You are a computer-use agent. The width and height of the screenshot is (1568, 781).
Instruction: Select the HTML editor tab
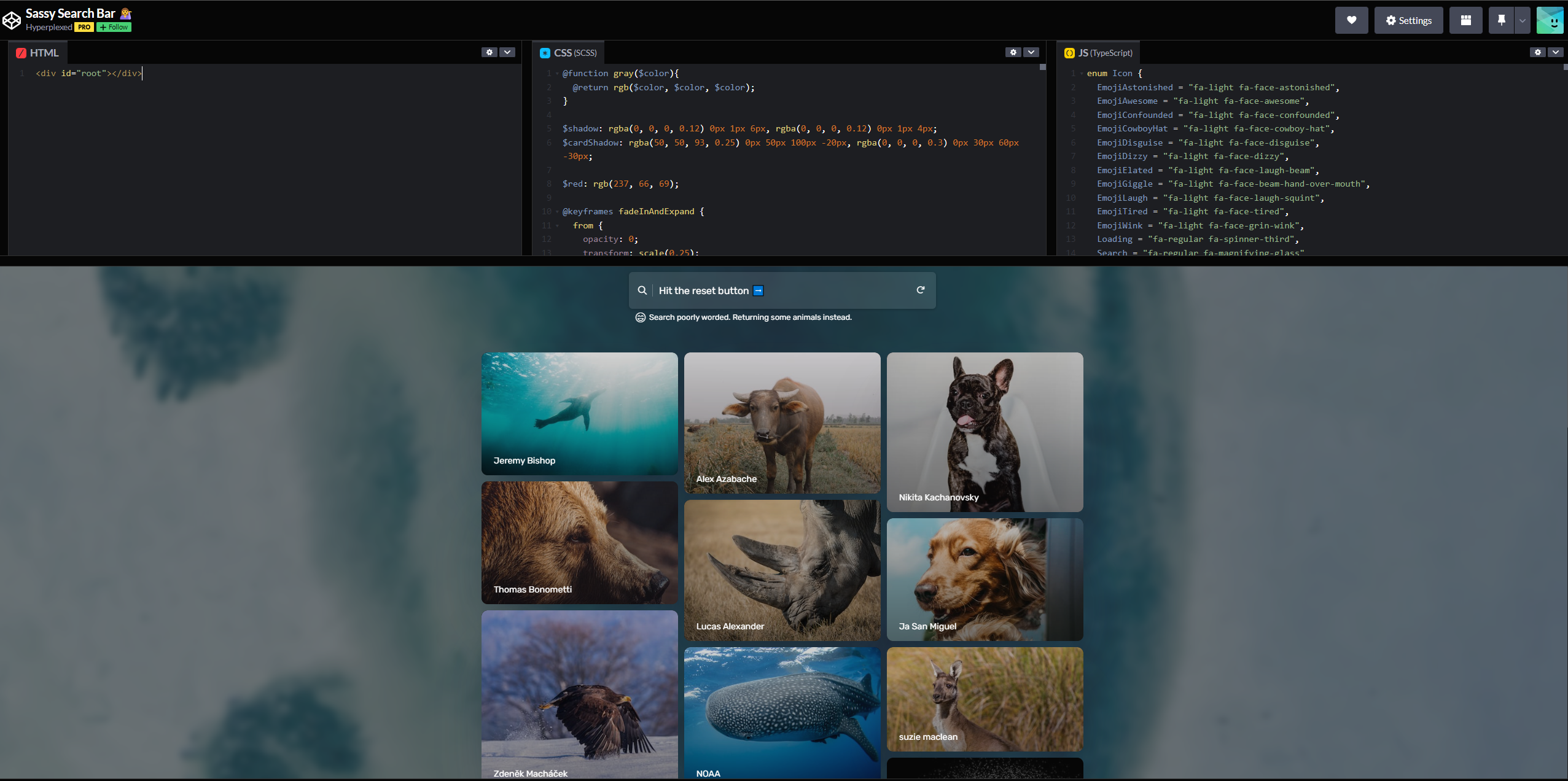pos(38,53)
